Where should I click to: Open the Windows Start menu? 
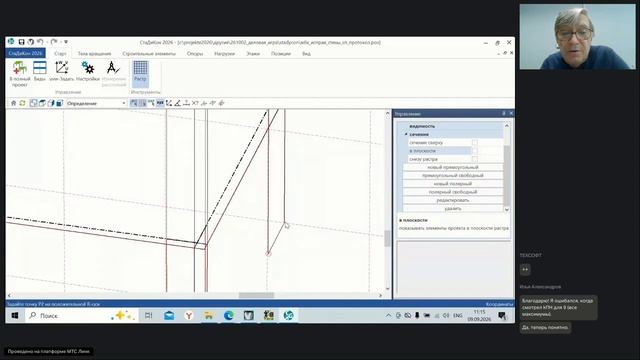pos(15,316)
